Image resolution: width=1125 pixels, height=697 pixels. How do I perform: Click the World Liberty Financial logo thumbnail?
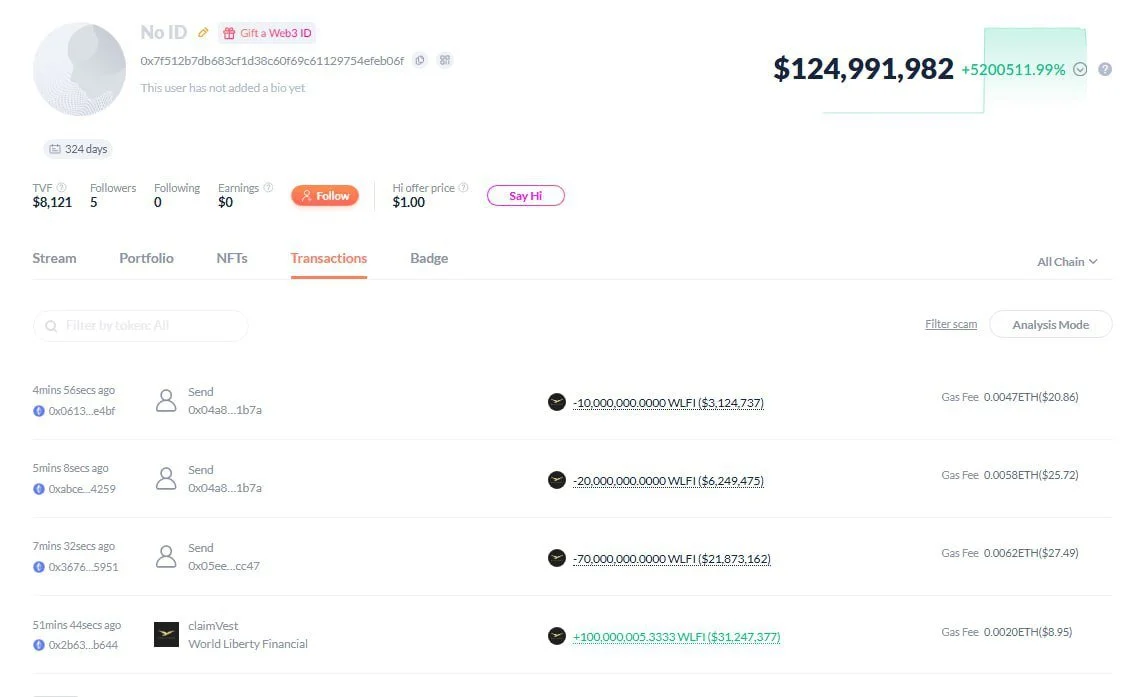[166, 635]
